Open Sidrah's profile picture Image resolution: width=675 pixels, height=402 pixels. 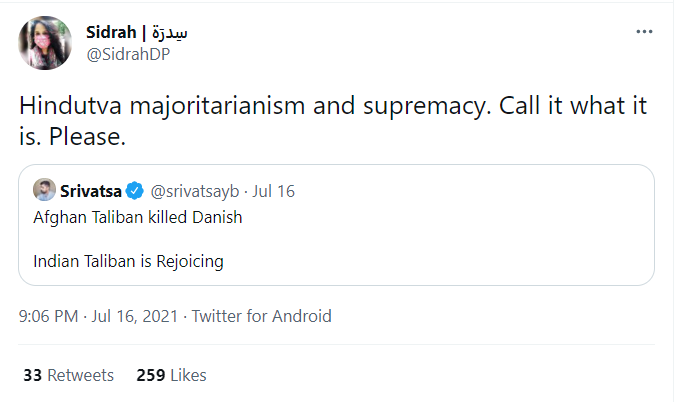coord(44,41)
